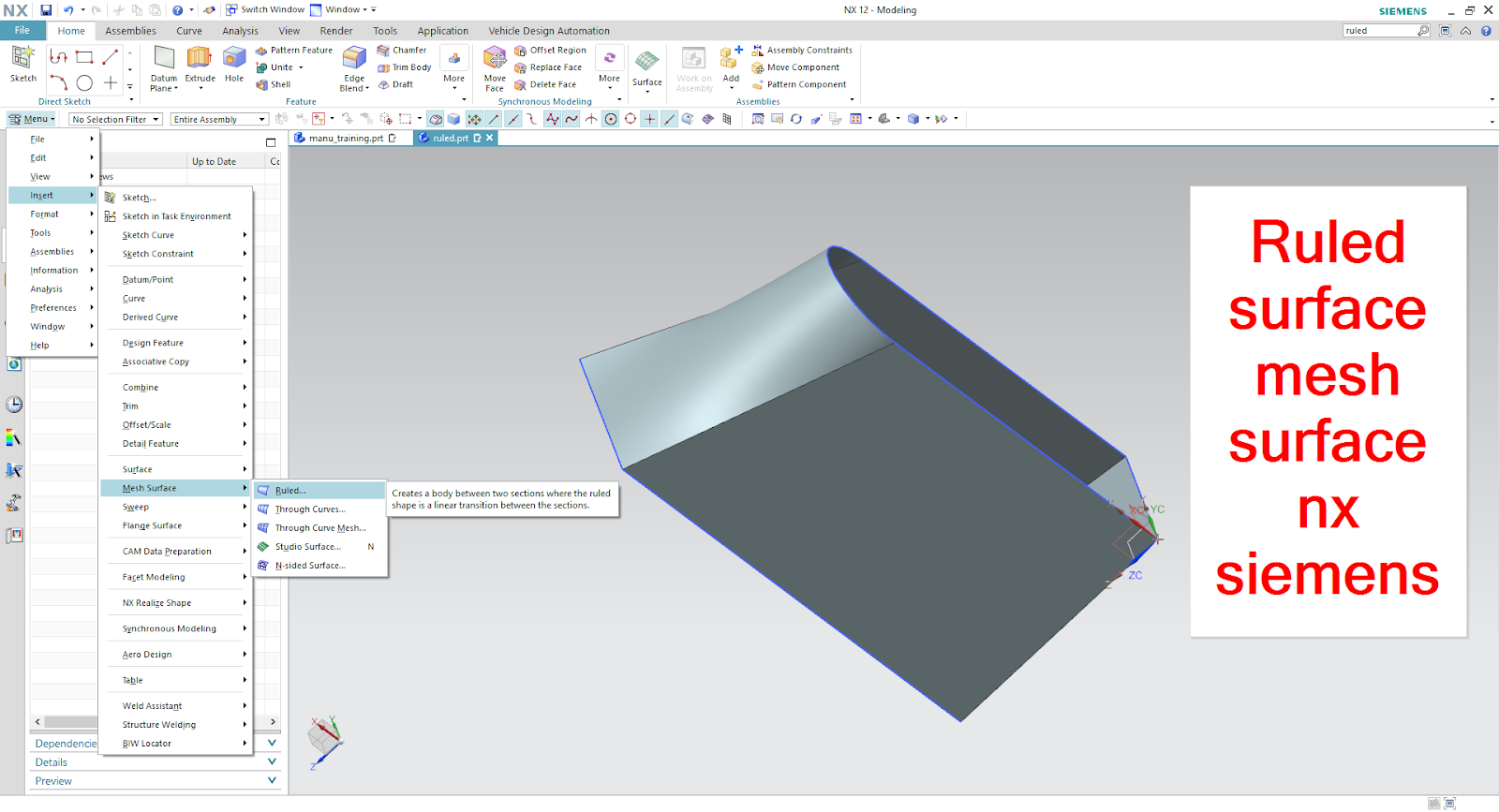This screenshot has height=812, width=1499.
Task: Switch to manu_training.prt document tab
Action: [346, 138]
